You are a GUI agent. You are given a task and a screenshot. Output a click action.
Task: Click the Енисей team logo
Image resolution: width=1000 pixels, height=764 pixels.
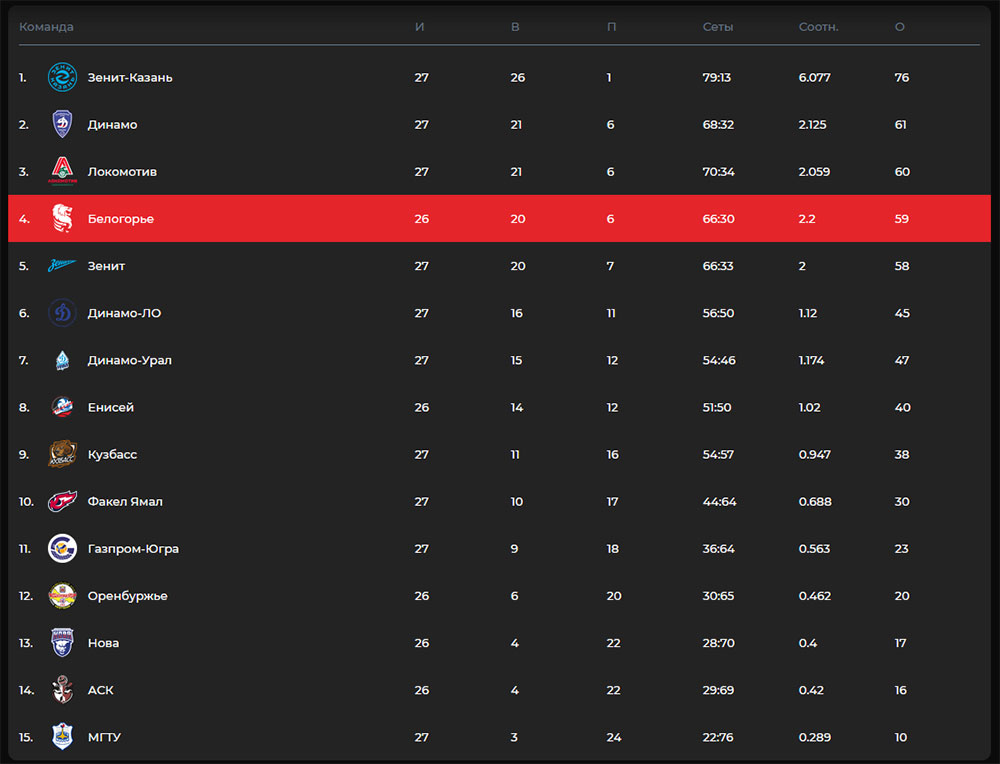(62, 407)
